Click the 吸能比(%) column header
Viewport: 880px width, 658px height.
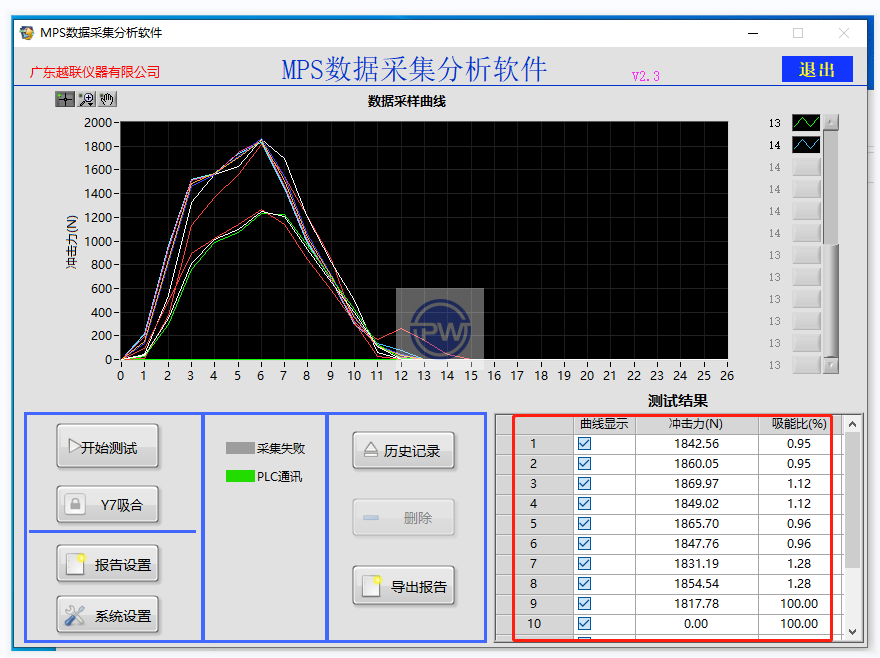[x=798, y=424]
